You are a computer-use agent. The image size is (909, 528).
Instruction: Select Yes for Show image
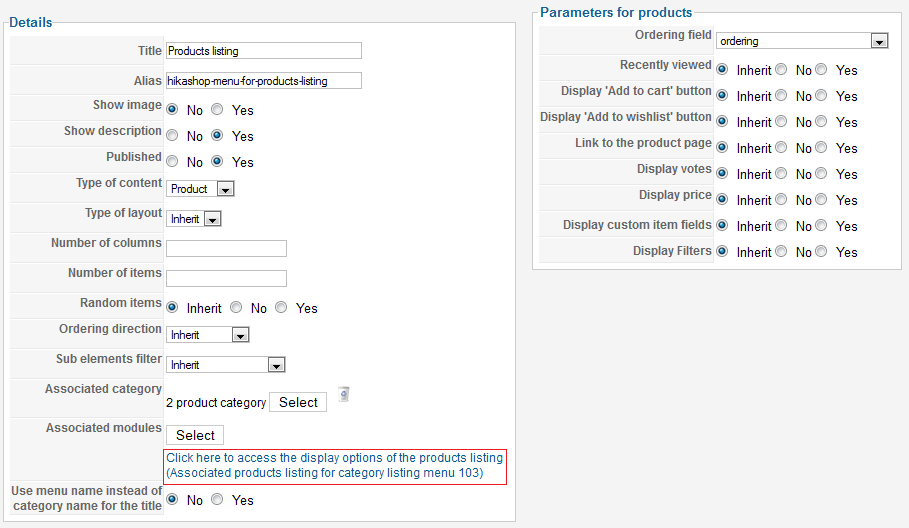pyautogui.click(x=217, y=110)
